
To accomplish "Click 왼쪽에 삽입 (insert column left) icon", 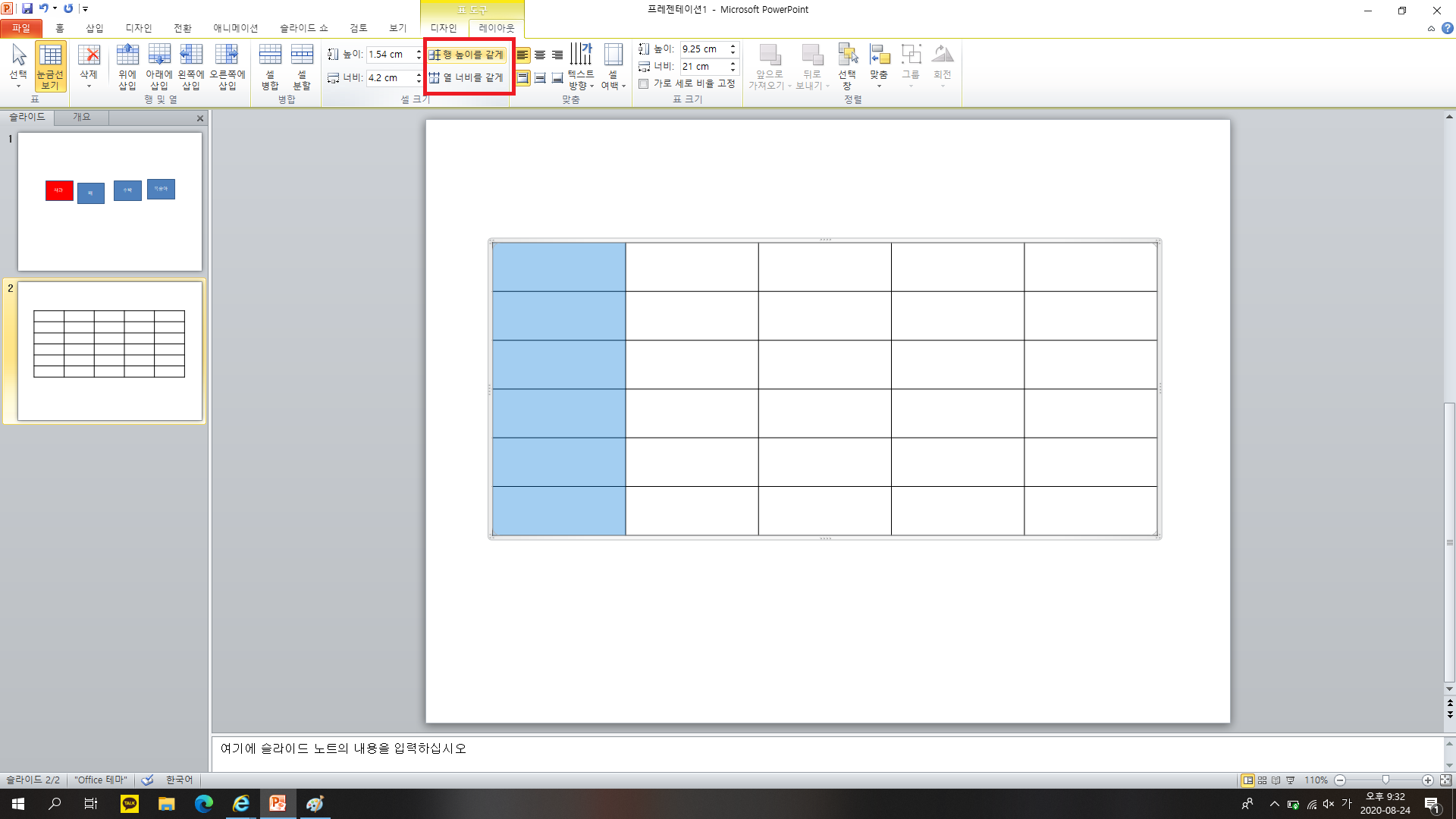I will 190,66.
